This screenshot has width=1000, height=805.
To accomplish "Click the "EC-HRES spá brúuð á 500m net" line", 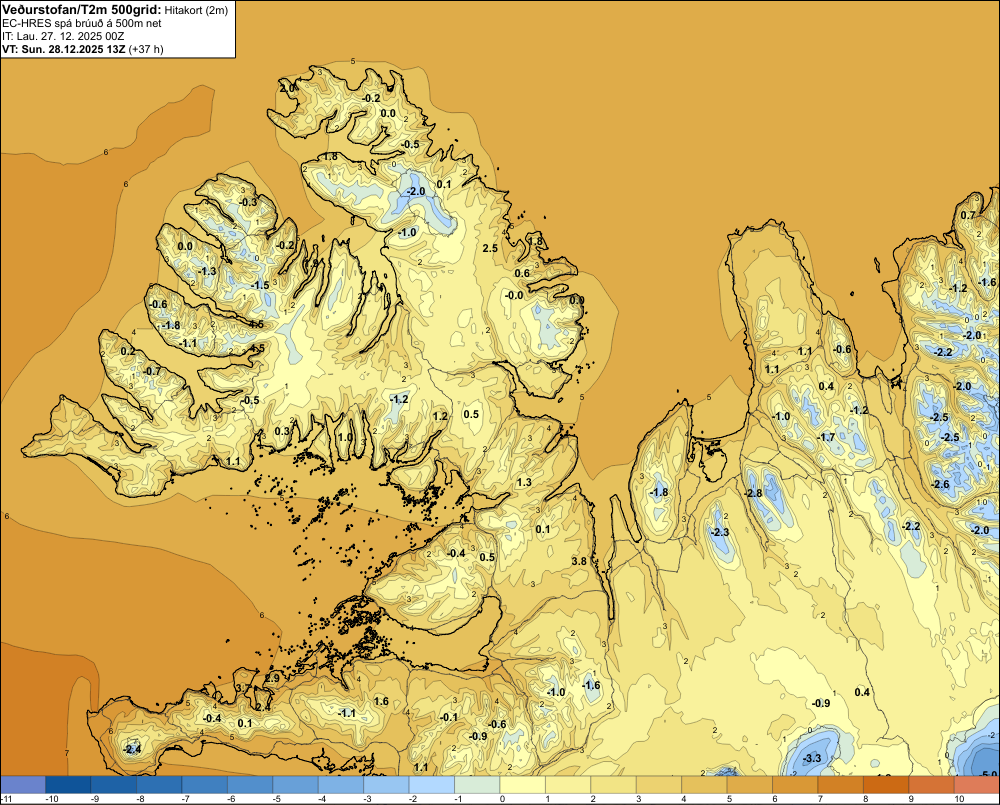I will tap(82, 23).
